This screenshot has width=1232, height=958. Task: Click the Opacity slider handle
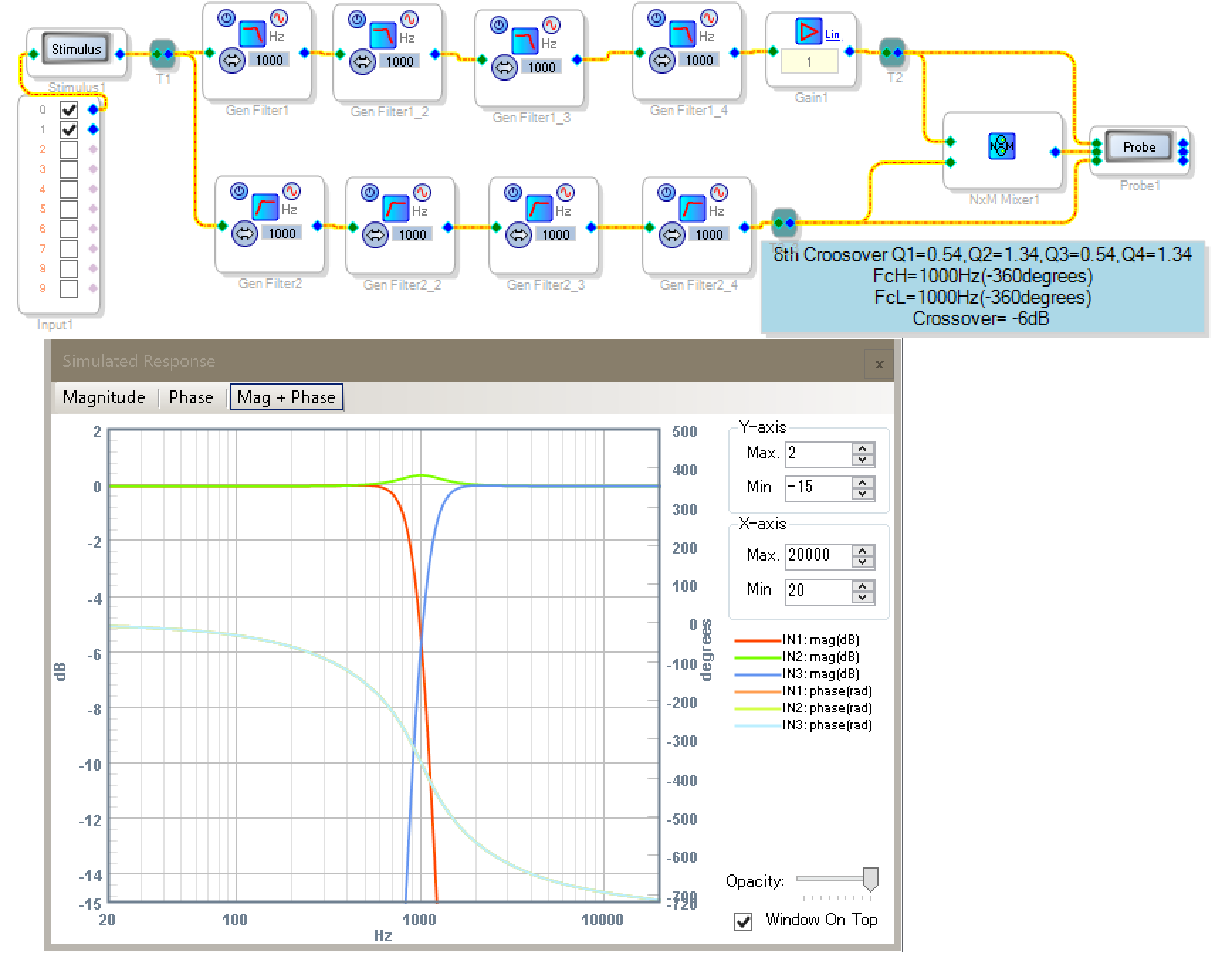[870, 879]
